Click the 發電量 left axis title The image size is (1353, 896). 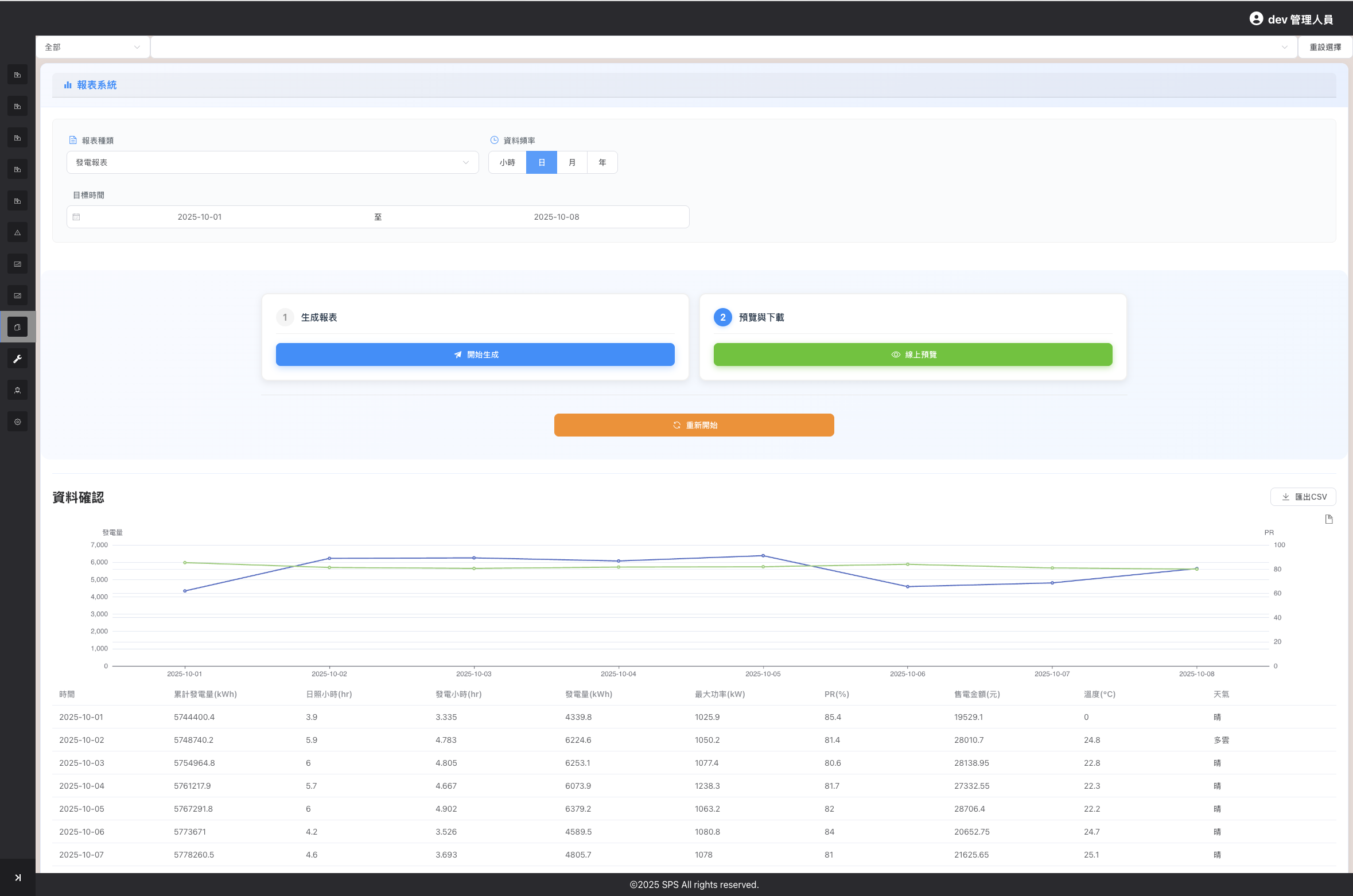click(112, 532)
